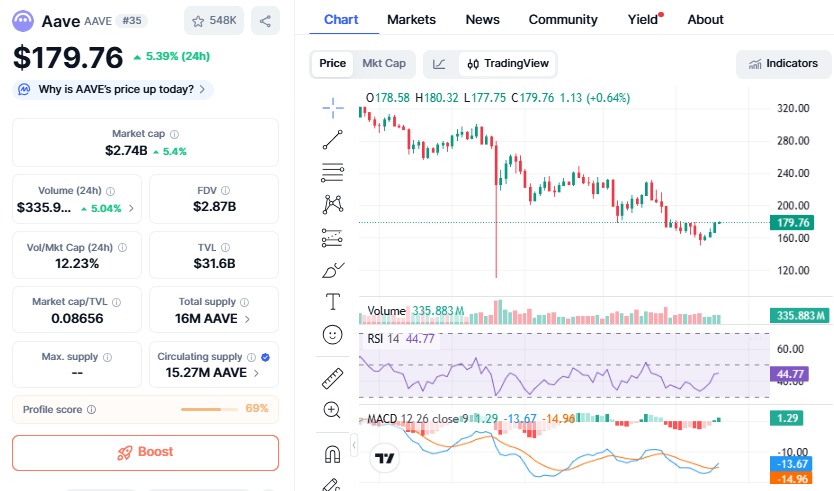
Task: Click the zoom in tool
Action: point(333,410)
